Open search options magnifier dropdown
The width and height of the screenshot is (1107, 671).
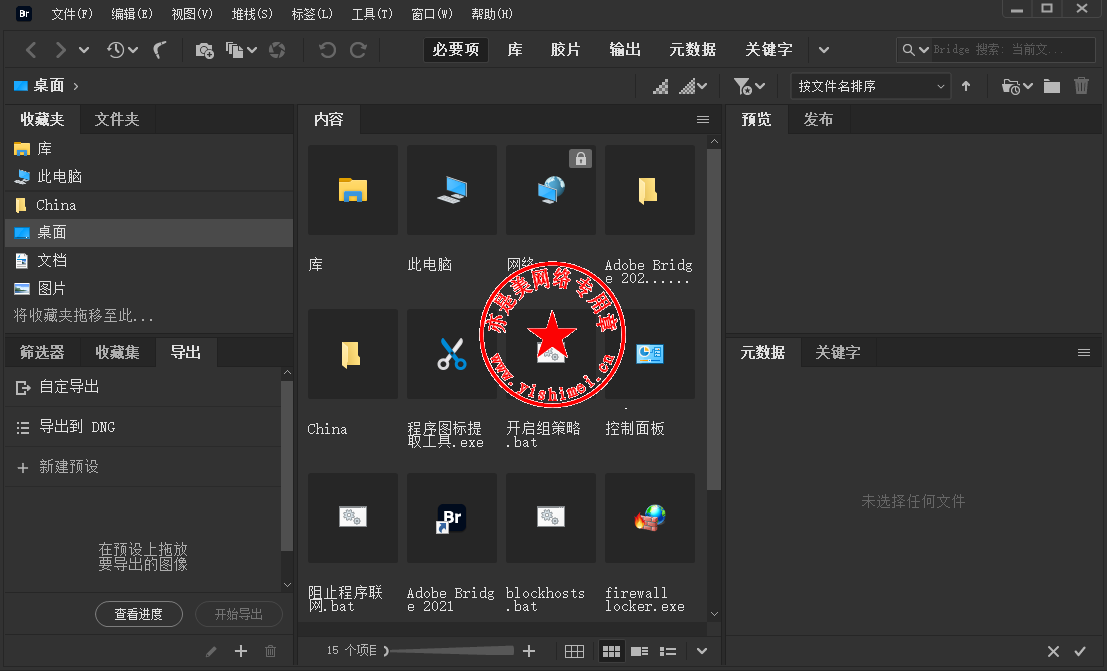coord(915,49)
